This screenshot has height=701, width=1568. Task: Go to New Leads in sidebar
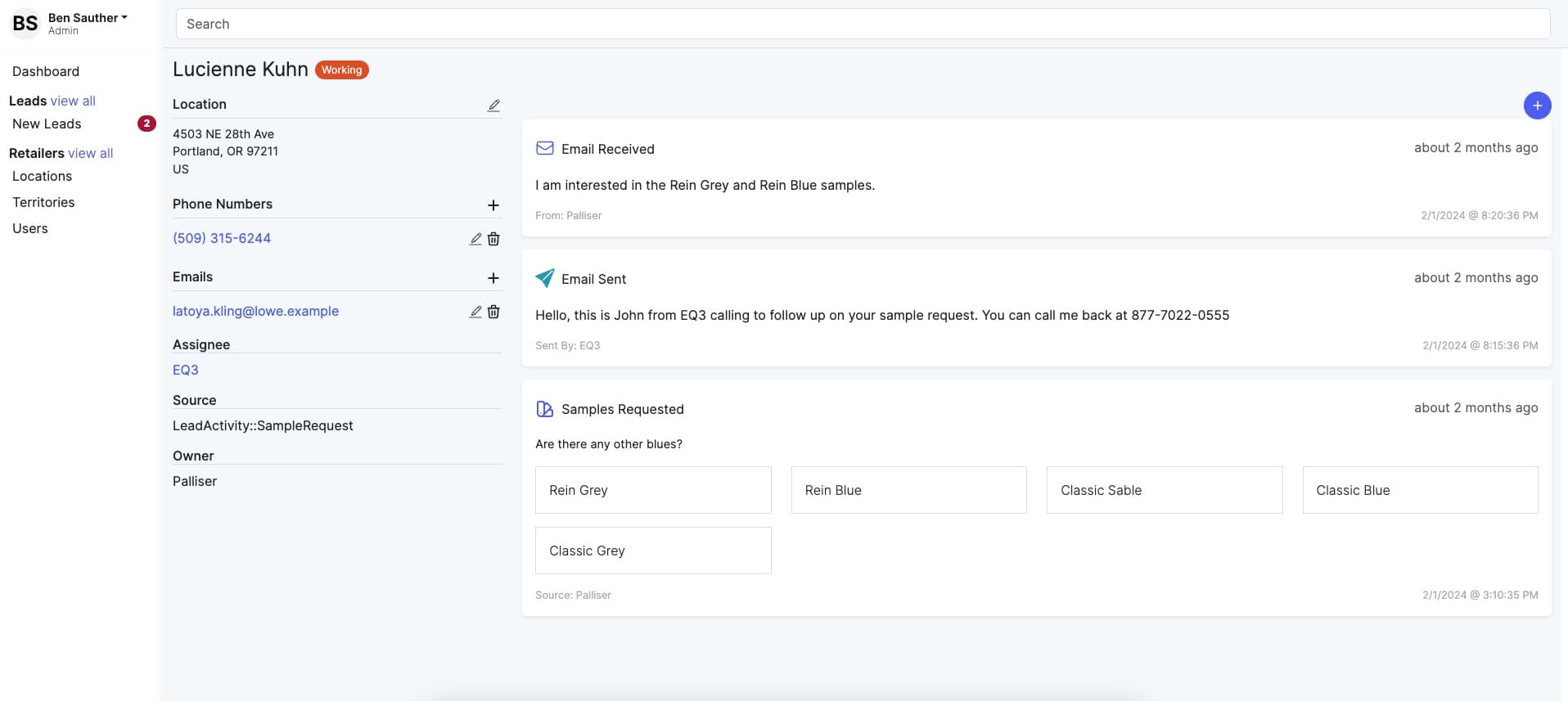(x=47, y=124)
